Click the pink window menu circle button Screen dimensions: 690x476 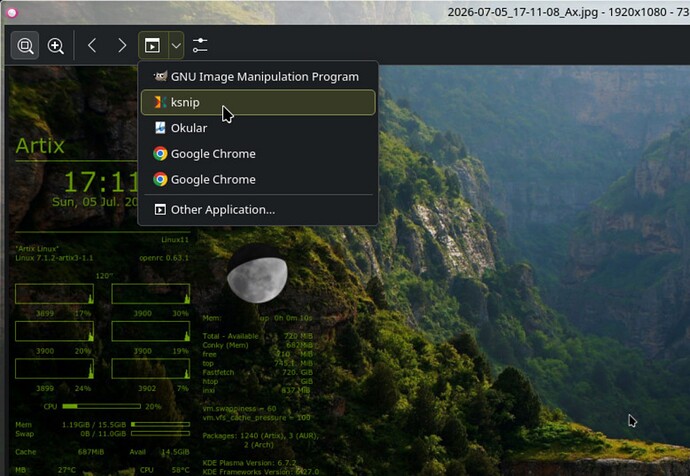click(12, 13)
